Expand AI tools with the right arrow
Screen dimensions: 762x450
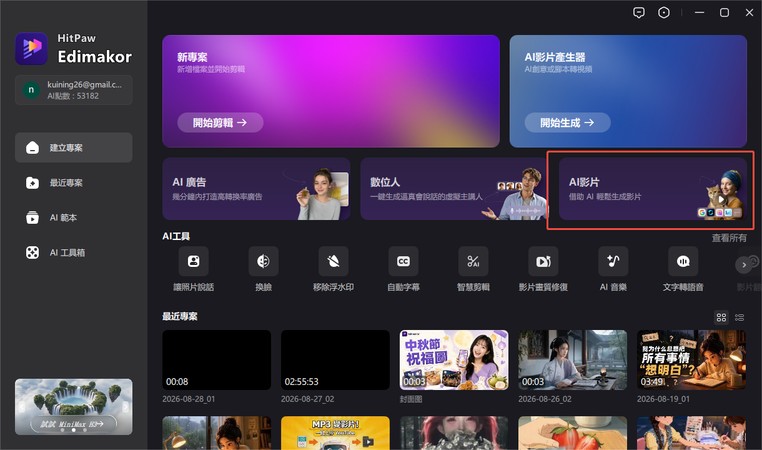743,265
